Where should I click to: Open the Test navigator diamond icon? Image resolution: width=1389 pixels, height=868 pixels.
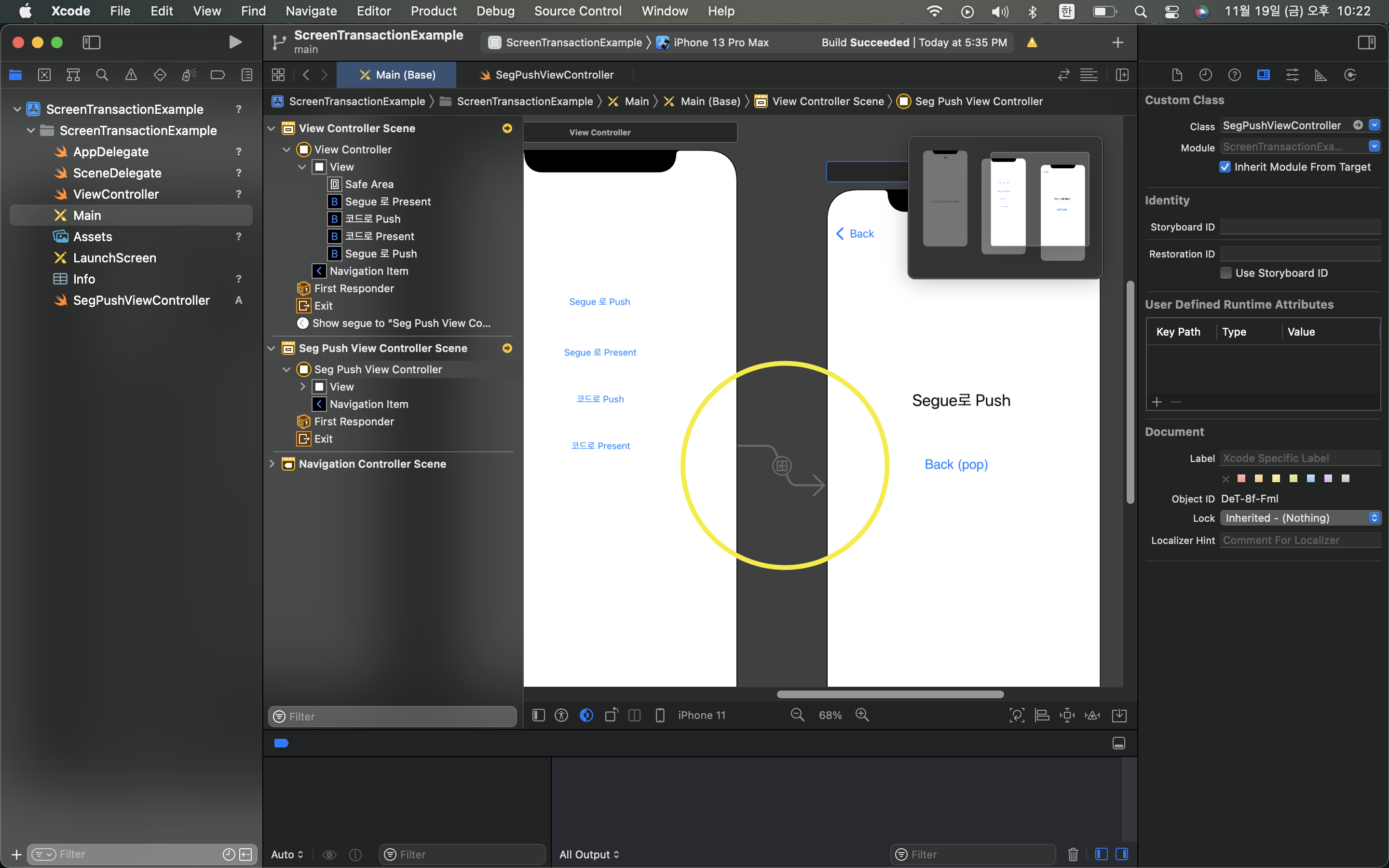click(160, 75)
